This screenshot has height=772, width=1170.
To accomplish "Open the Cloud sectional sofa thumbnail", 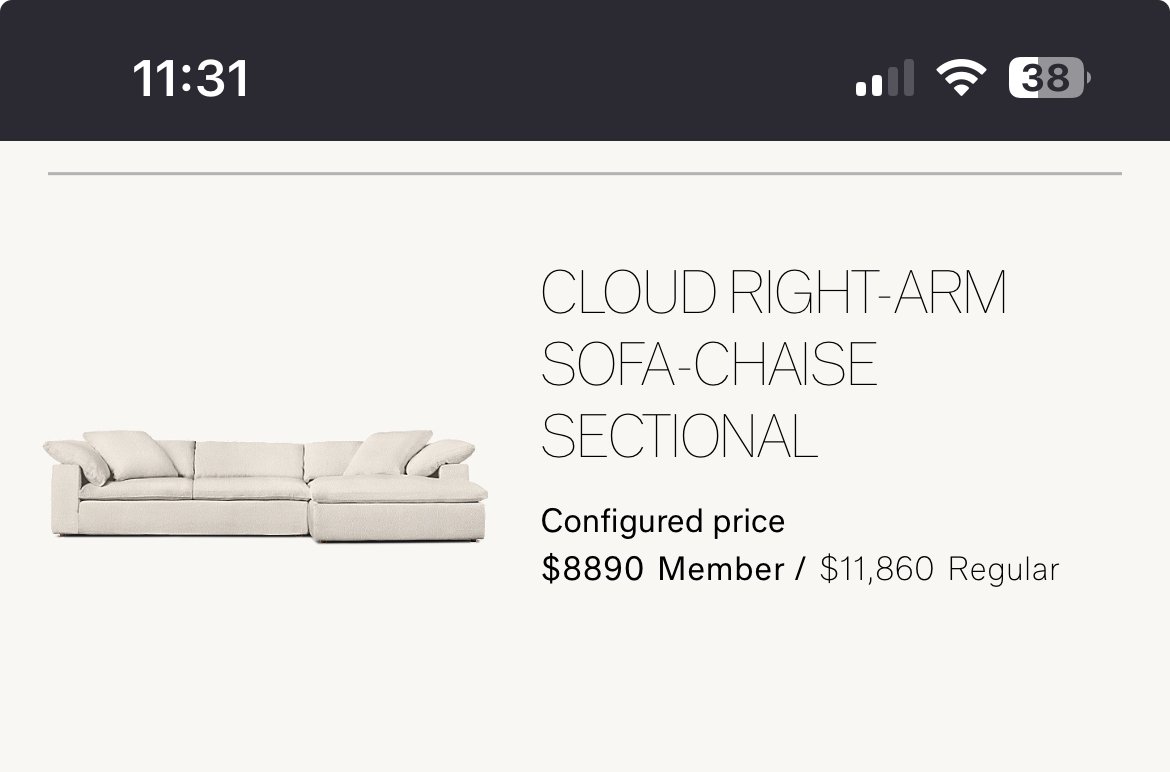I will click(266, 486).
